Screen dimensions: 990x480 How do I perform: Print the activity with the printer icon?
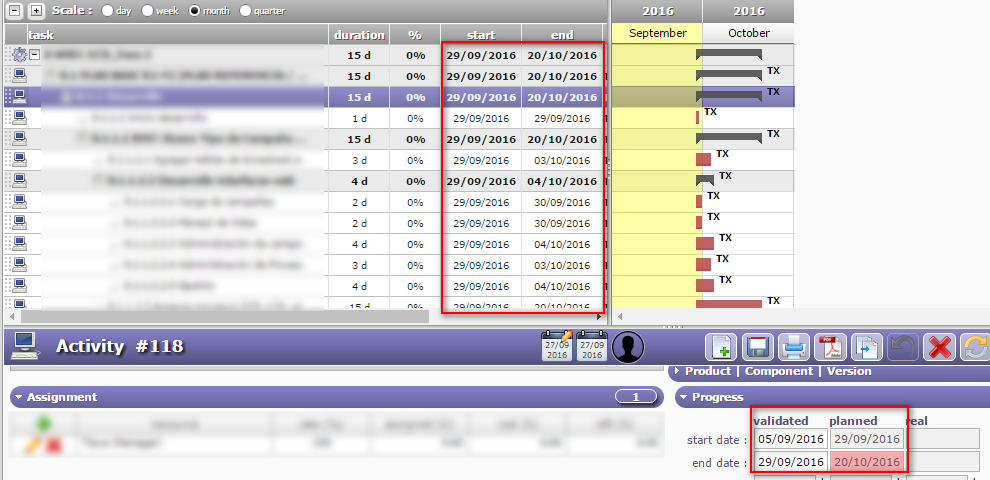(x=794, y=347)
